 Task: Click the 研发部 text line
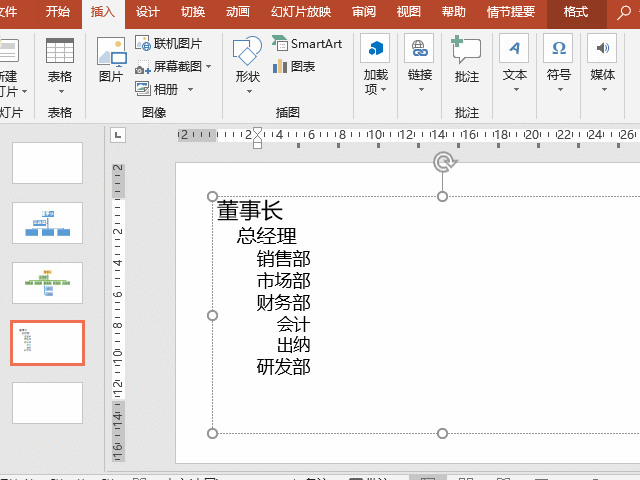pos(284,367)
